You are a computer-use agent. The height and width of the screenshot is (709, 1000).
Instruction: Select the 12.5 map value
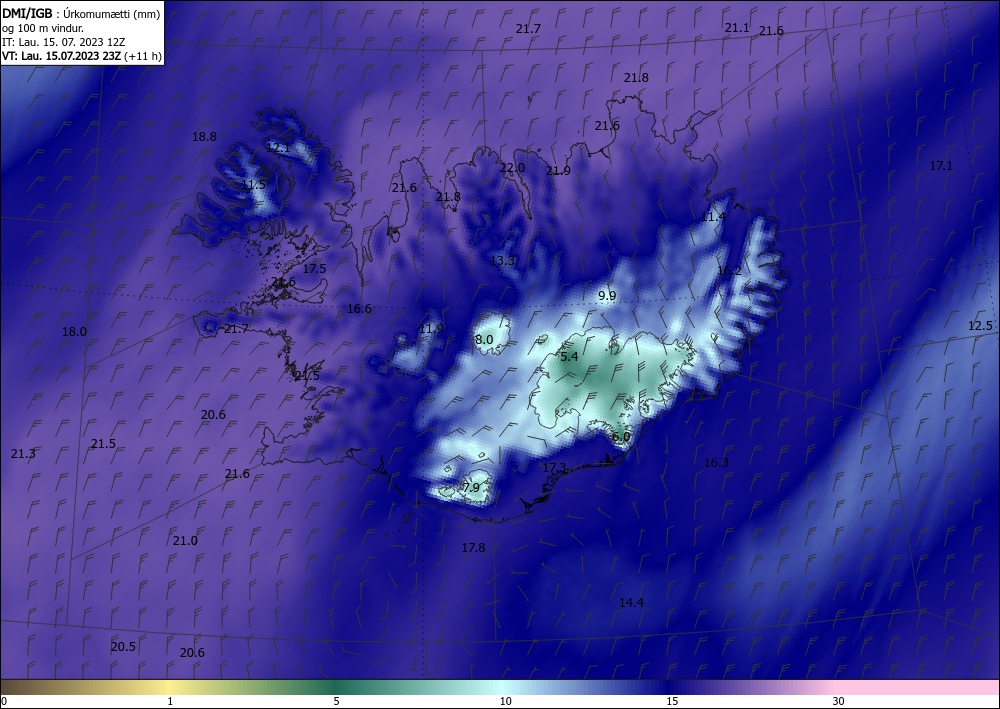[x=980, y=326]
